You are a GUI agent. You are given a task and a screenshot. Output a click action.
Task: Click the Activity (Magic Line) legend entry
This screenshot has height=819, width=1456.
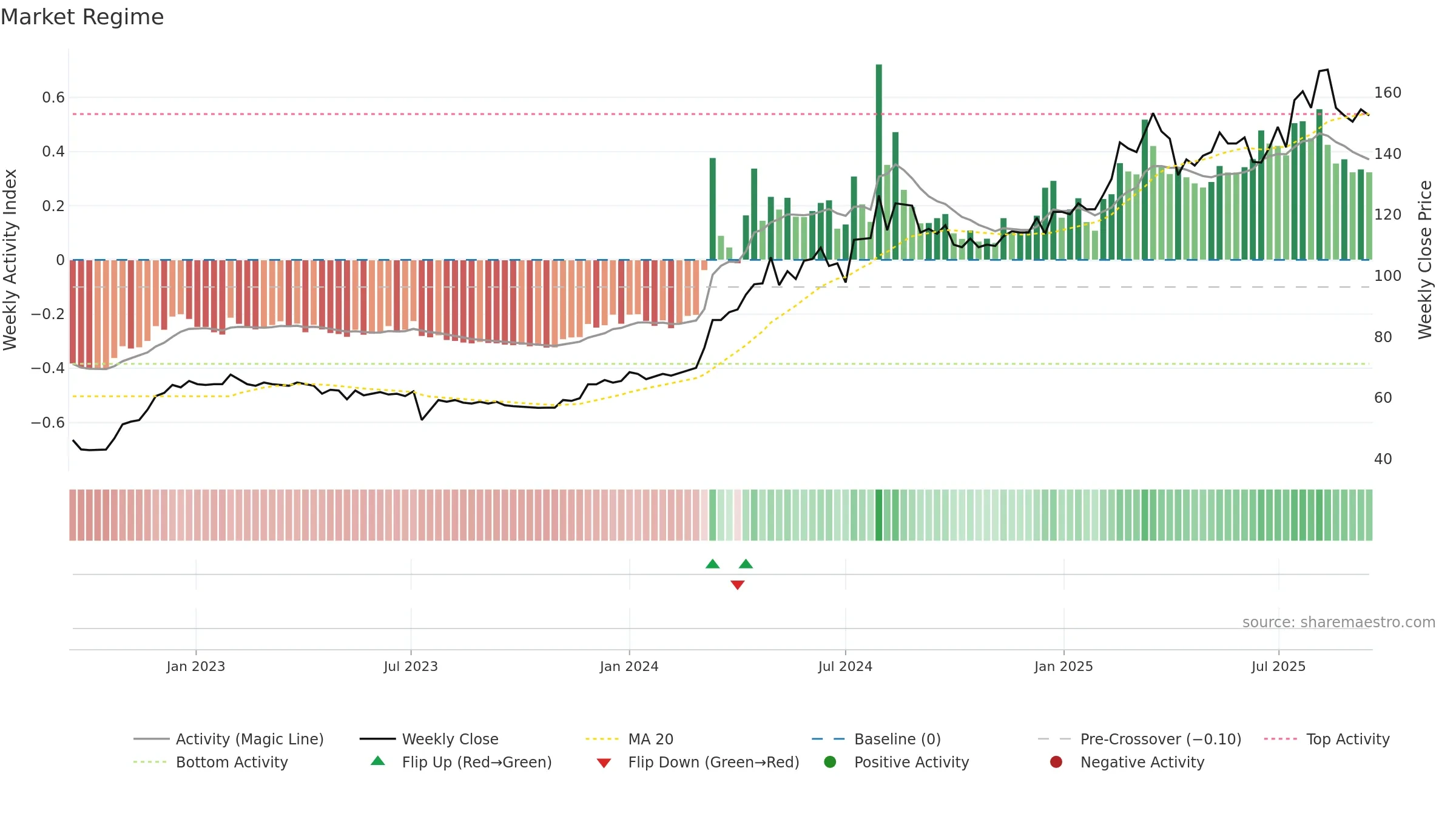click(x=229, y=739)
